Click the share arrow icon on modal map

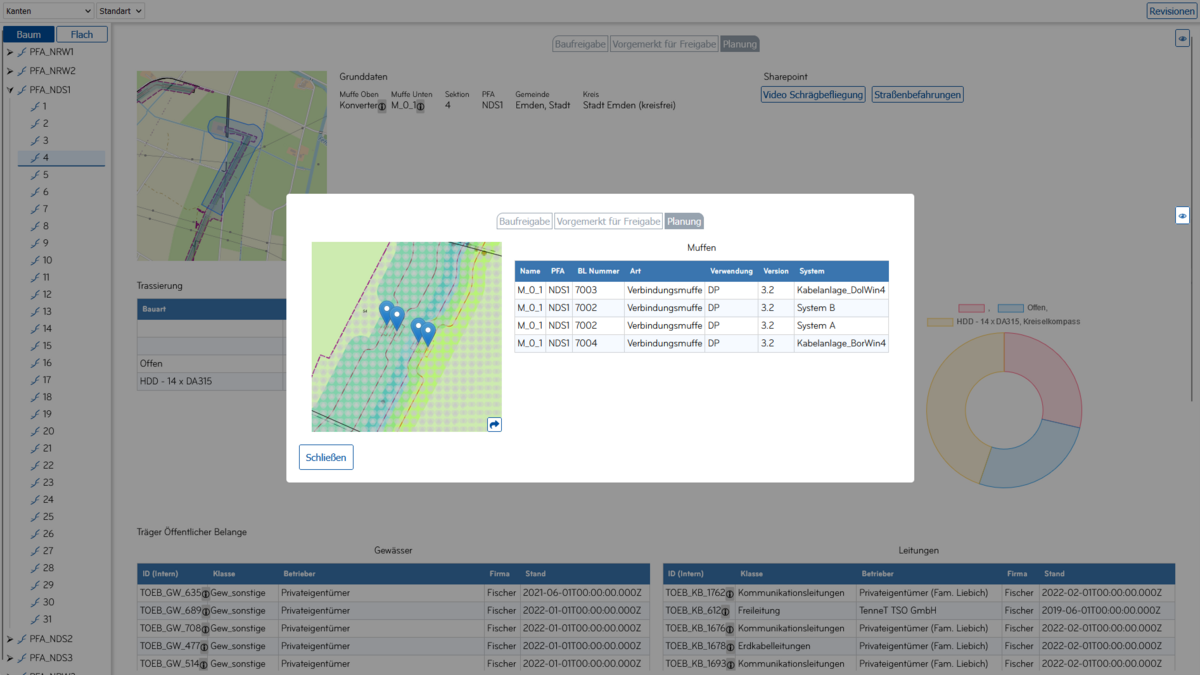coord(494,425)
